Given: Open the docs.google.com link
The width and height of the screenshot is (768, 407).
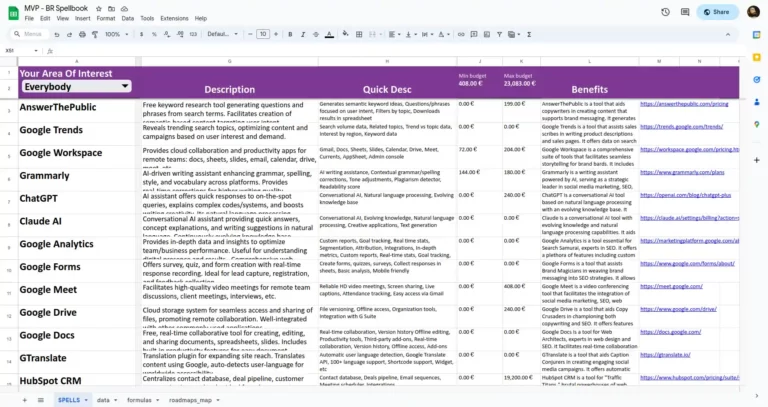Looking at the screenshot, I should tap(671, 332).
